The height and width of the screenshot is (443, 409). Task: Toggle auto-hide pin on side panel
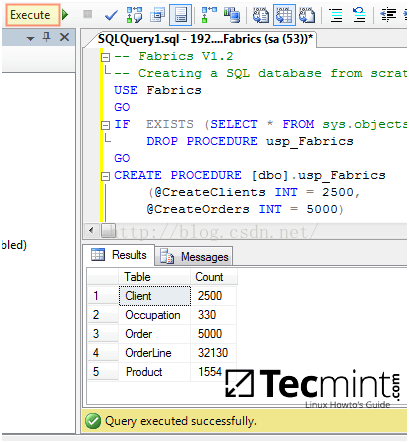[47, 37]
